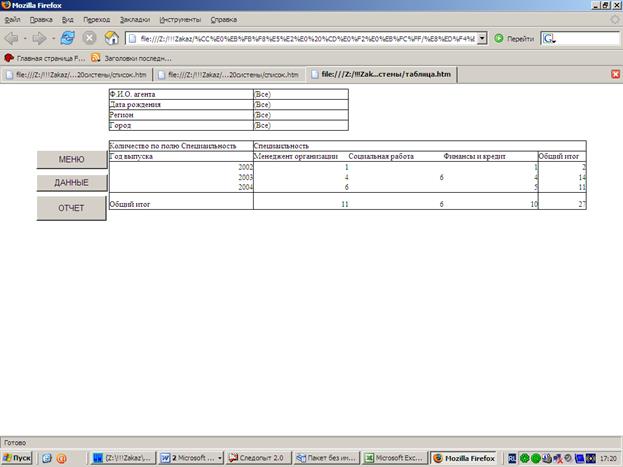Click the Back navigation arrow

(x=13, y=38)
